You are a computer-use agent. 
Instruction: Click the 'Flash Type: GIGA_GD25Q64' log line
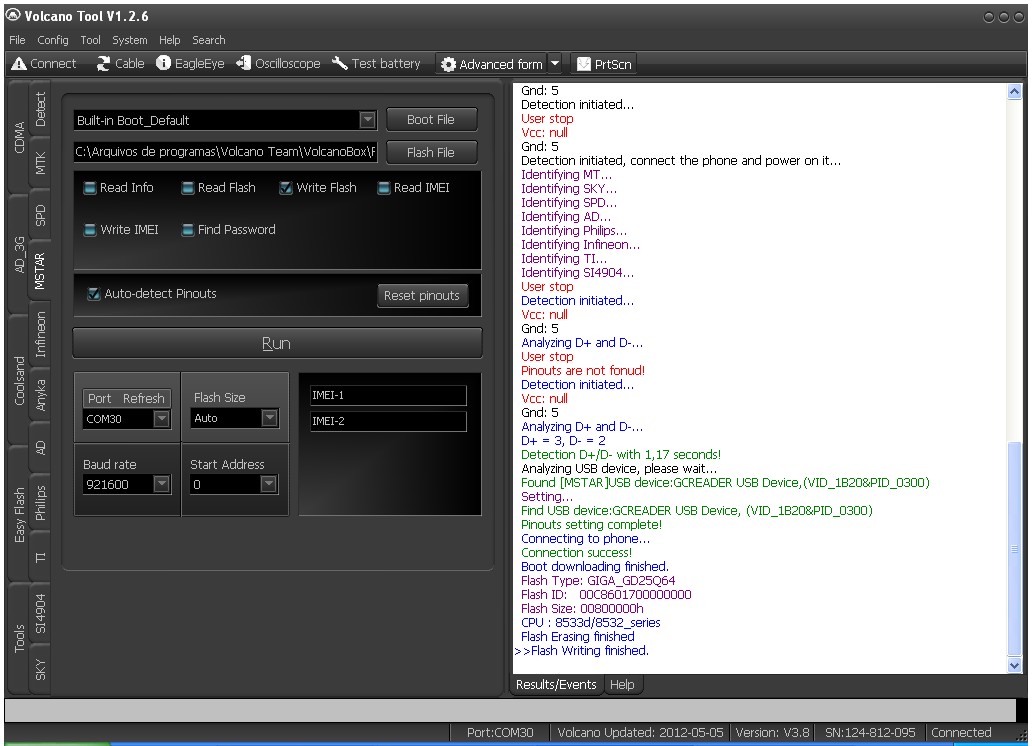[x=598, y=581]
